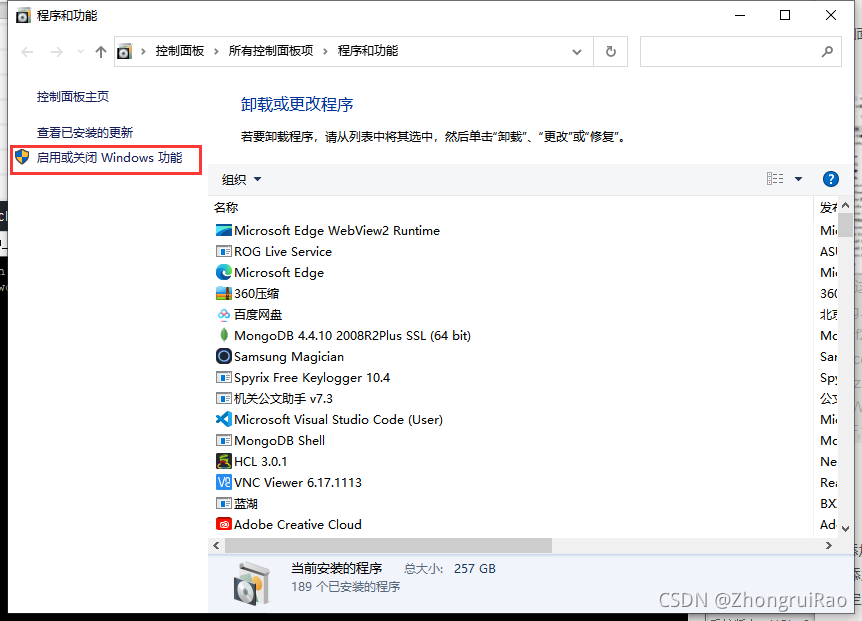Viewport: 862px width, 621px height.
Task: Open the 组织 dropdown menu
Action: pyautogui.click(x=241, y=179)
